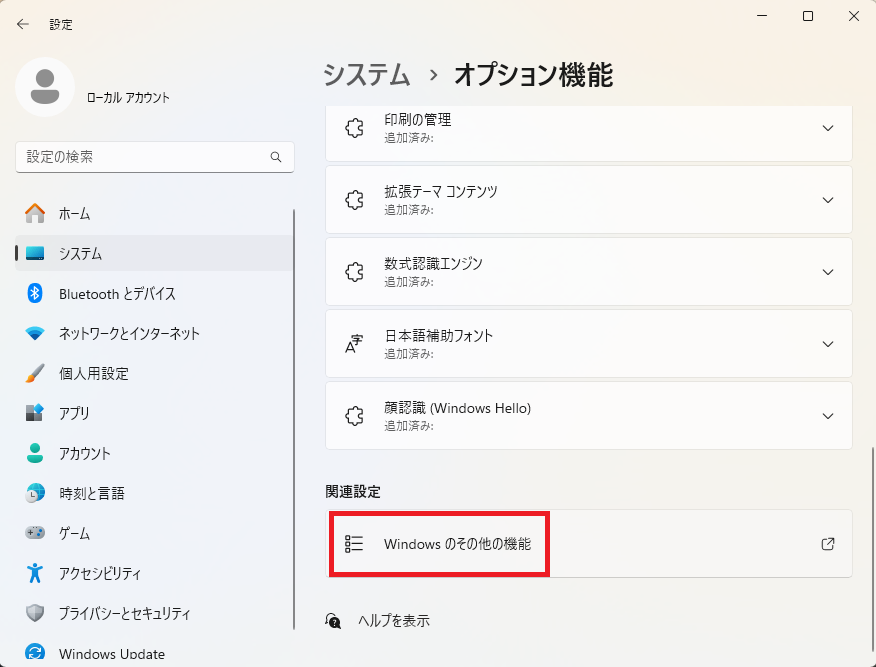
Task: Click システム in the breadcrumb
Action: (367, 74)
